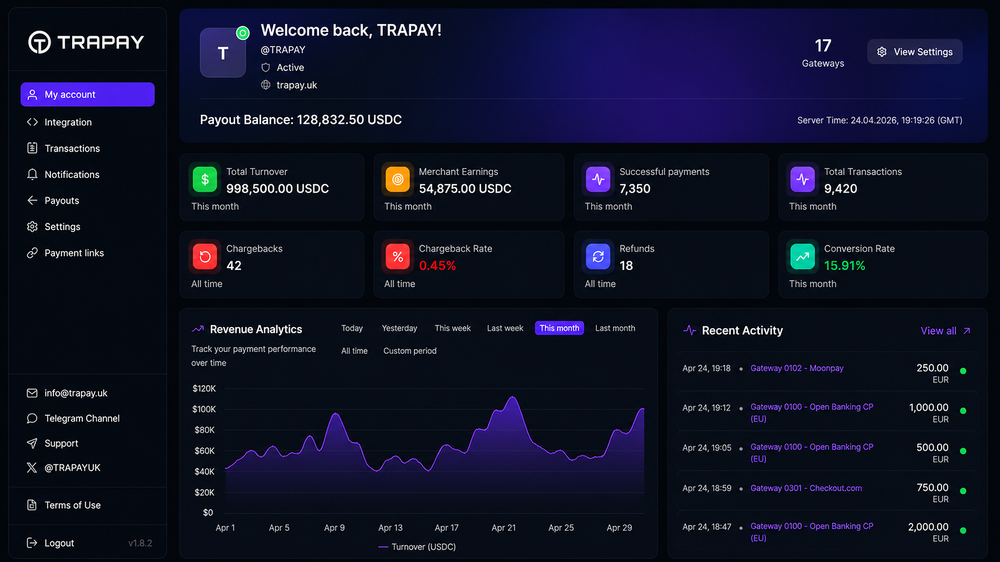Open Support link in sidebar
Viewport: 1000px width, 562px height.
(x=61, y=443)
